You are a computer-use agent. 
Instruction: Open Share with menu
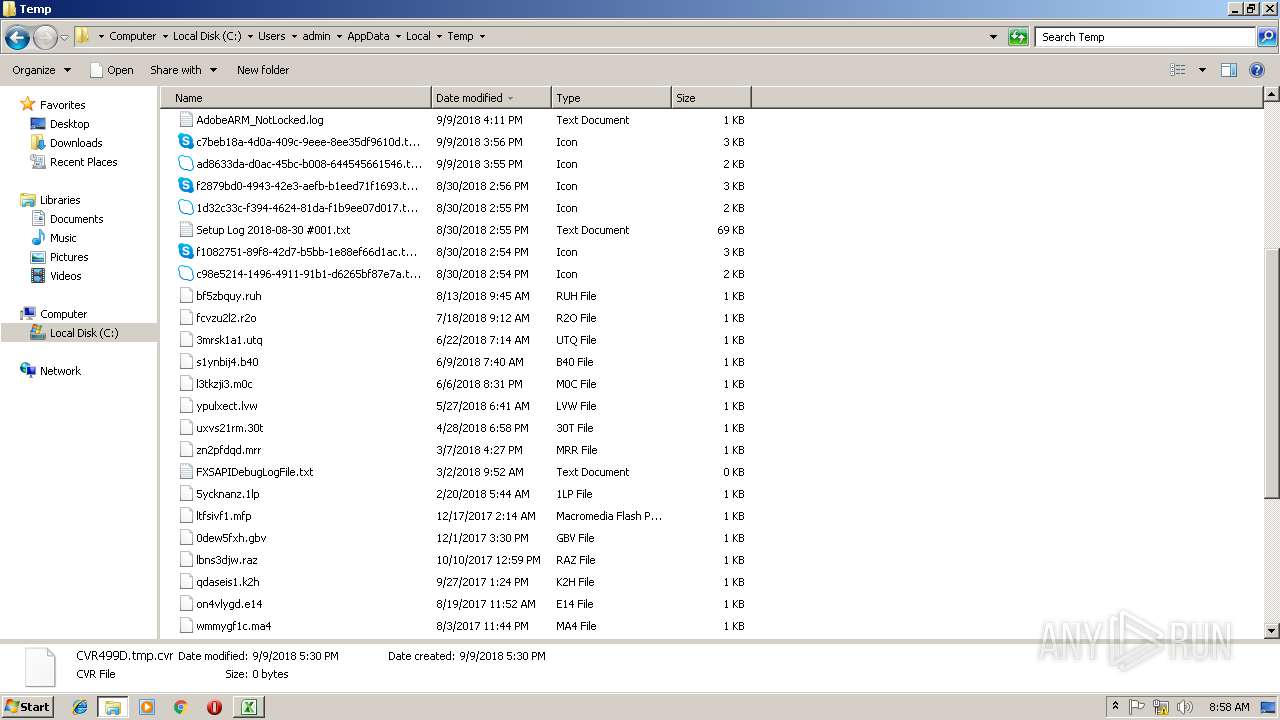pyautogui.click(x=183, y=70)
